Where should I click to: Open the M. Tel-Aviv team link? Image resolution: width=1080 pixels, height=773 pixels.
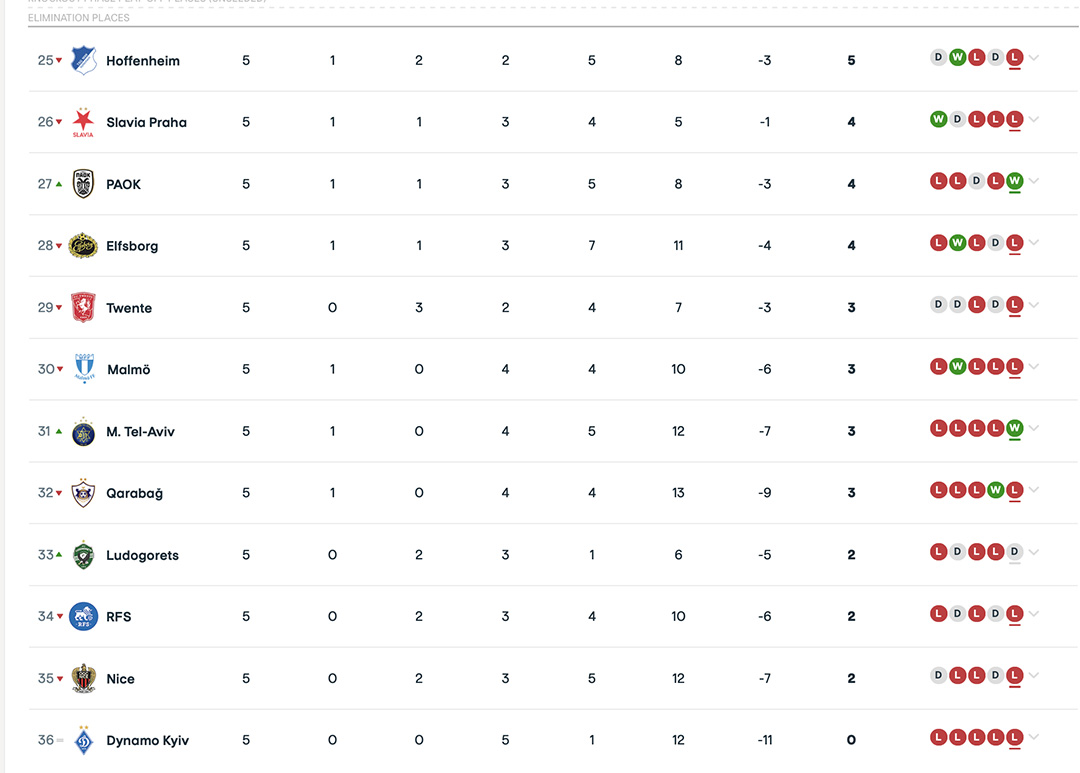141,431
